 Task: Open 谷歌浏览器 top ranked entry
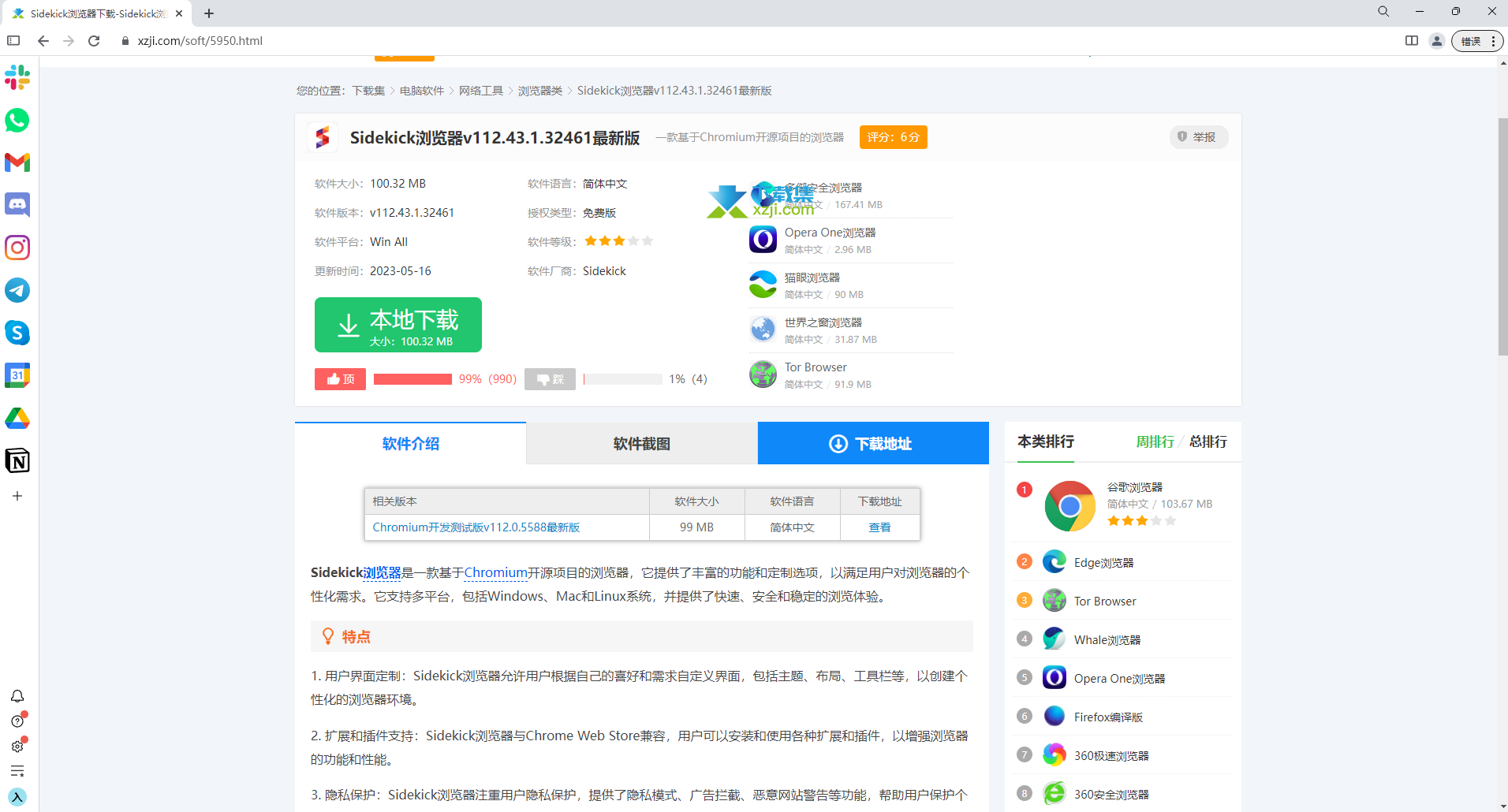click(x=1134, y=487)
